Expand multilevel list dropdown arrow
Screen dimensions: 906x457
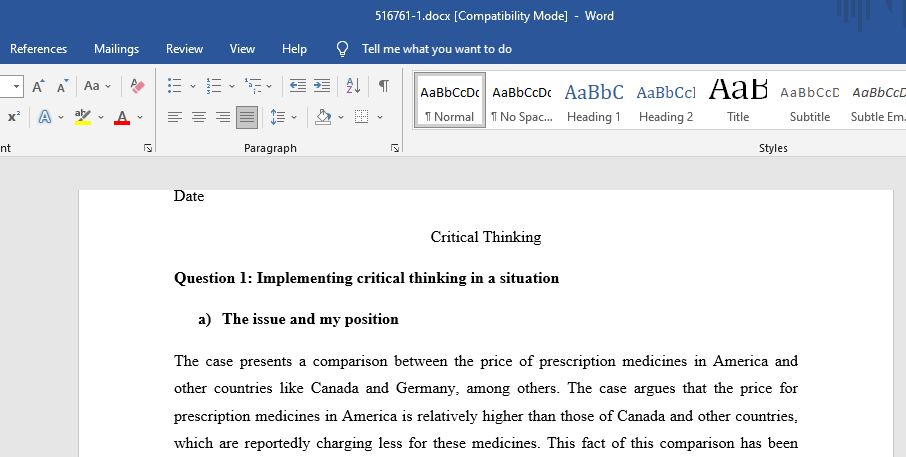click(x=269, y=86)
